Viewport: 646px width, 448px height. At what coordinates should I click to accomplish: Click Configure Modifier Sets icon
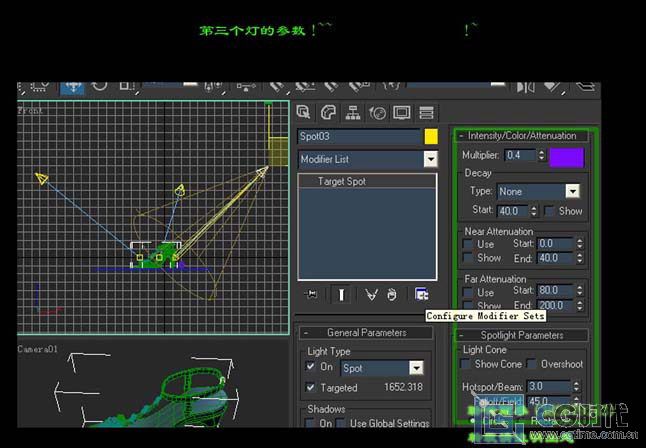422,294
